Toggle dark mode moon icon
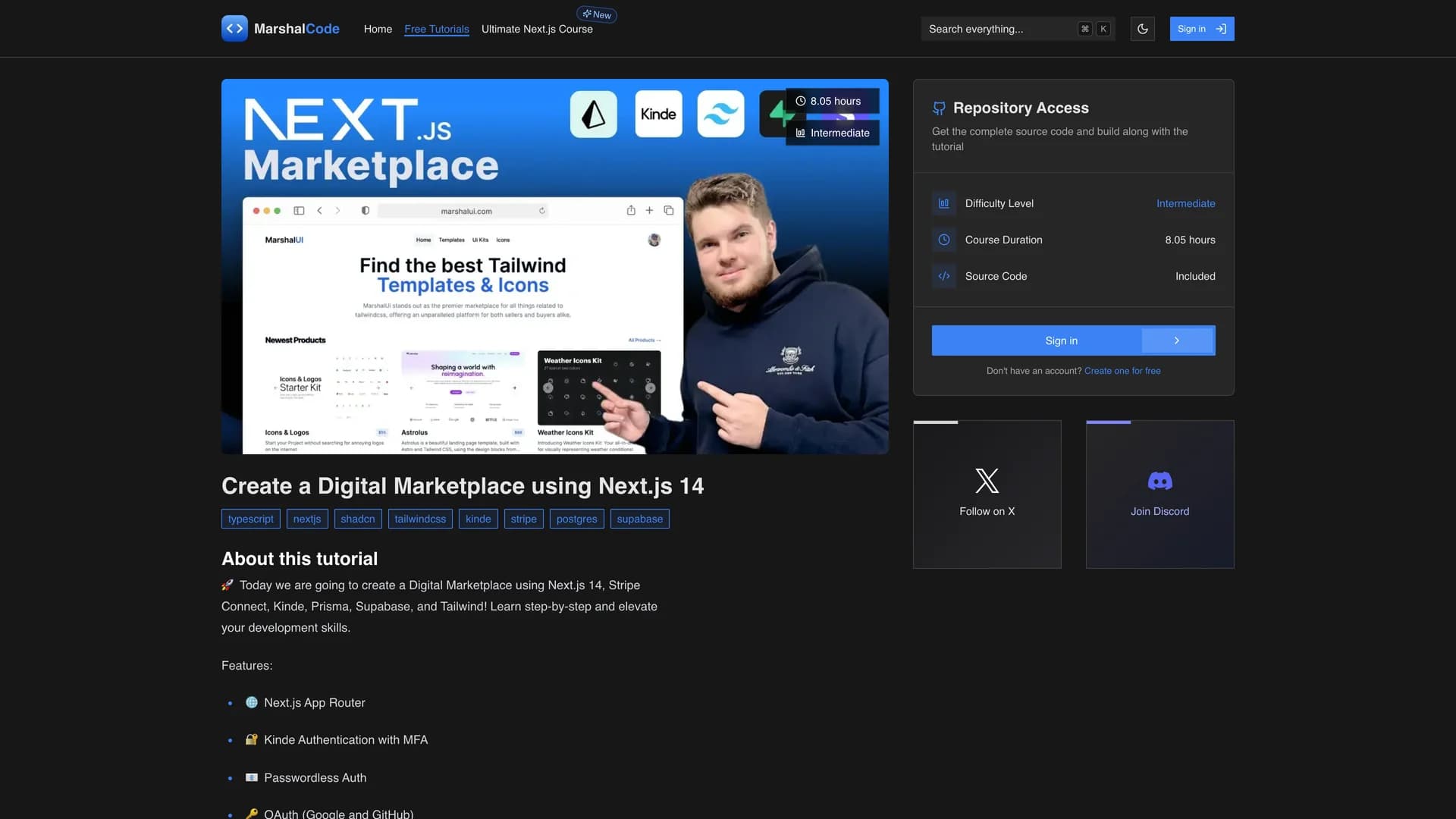Screen dimensions: 1456x819 click(1142, 29)
